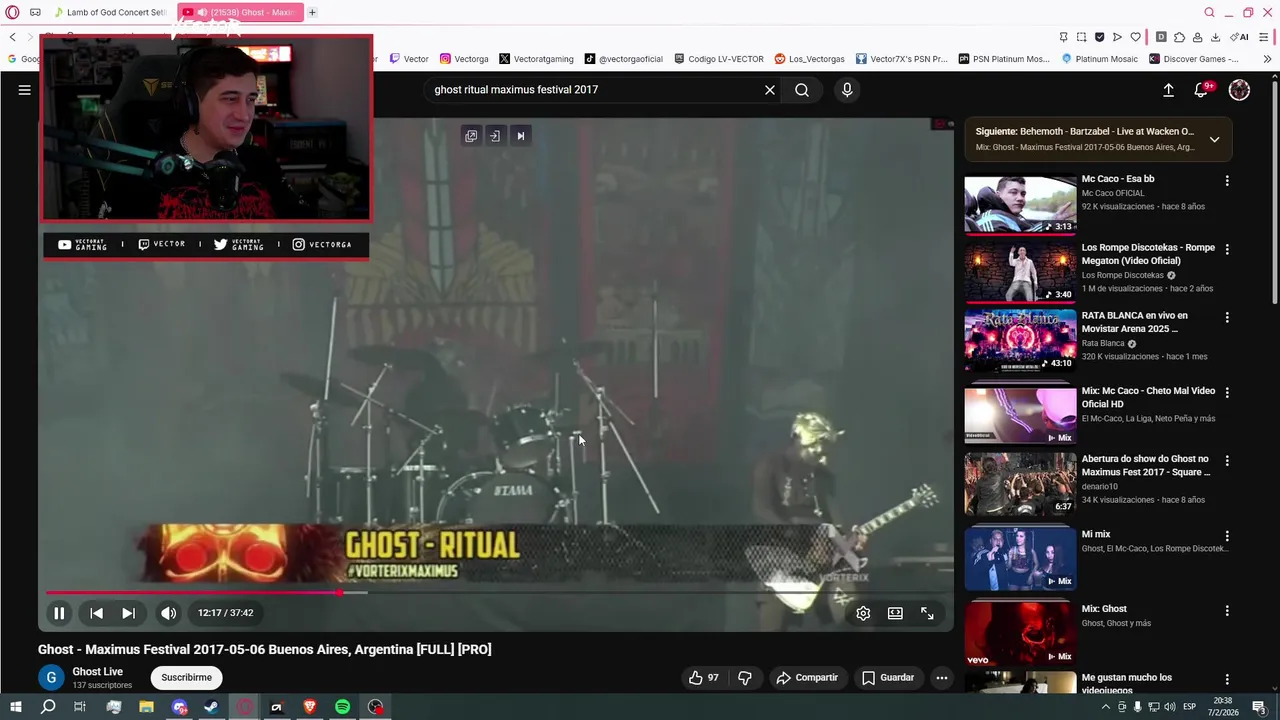Go to previous video in player
The width and height of the screenshot is (1280, 720).
pyautogui.click(x=96, y=613)
